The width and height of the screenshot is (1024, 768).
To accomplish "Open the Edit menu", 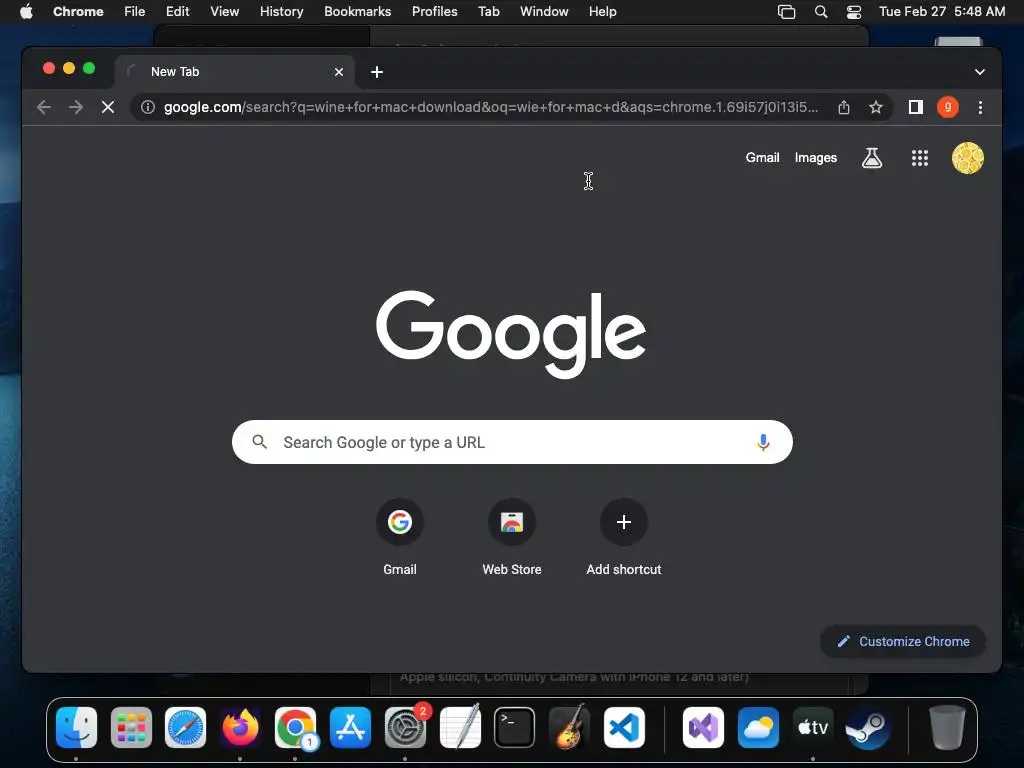I will coord(177,11).
